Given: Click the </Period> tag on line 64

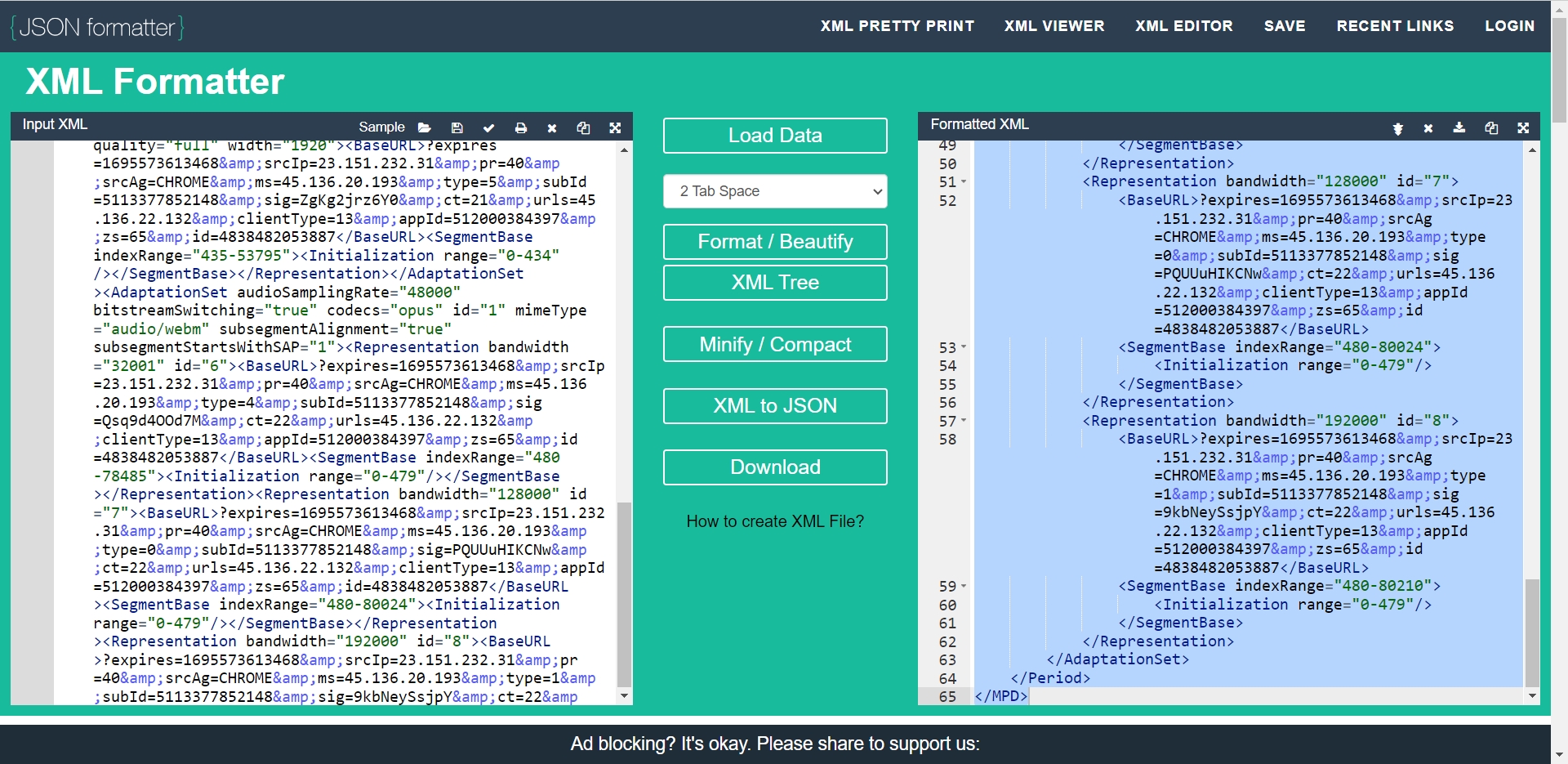Looking at the screenshot, I should [1050, 678].
